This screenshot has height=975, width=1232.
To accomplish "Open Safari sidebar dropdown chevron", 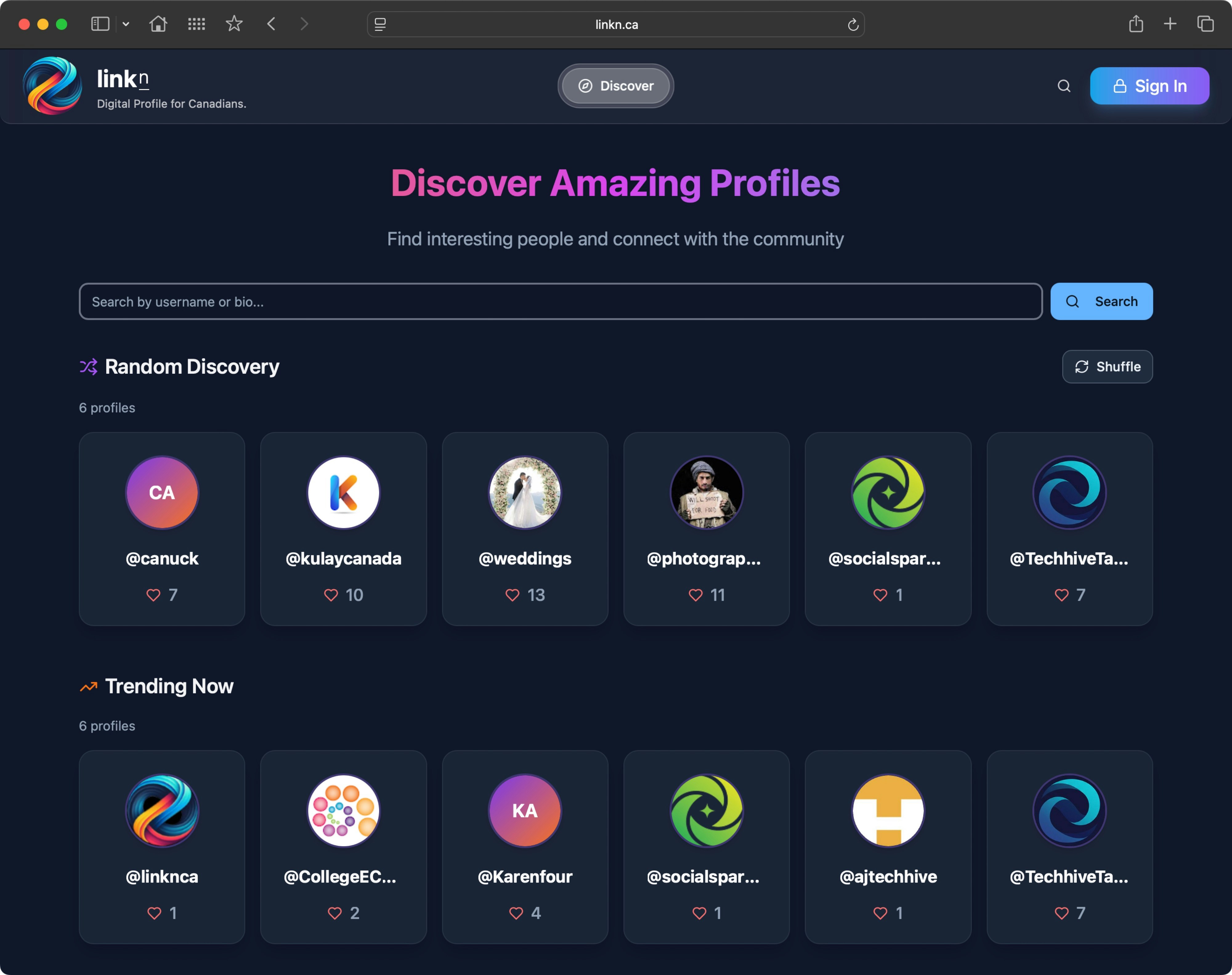I will pyautogui.click(x=126, y=24).
